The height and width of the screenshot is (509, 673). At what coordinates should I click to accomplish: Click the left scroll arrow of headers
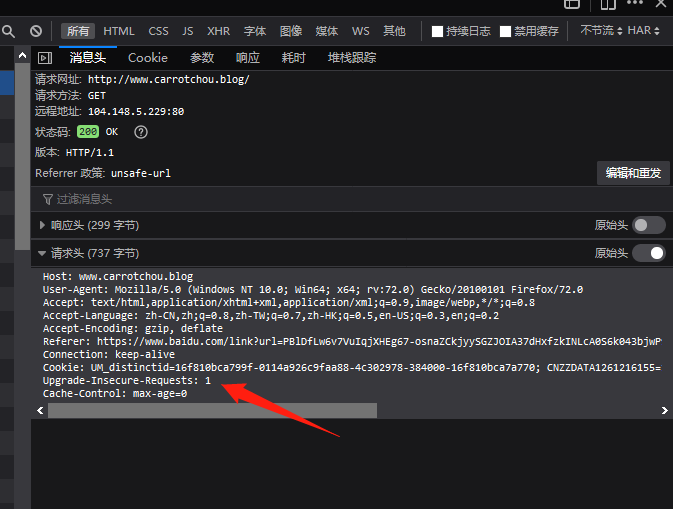[40, 411]
